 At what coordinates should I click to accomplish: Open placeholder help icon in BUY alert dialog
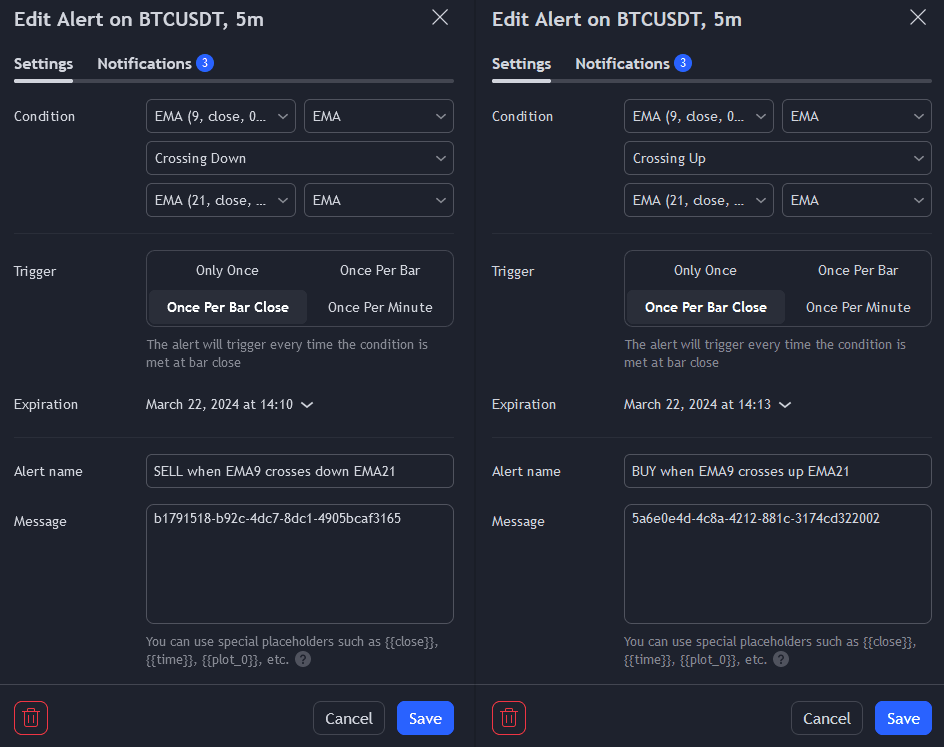tap(781, 659)
